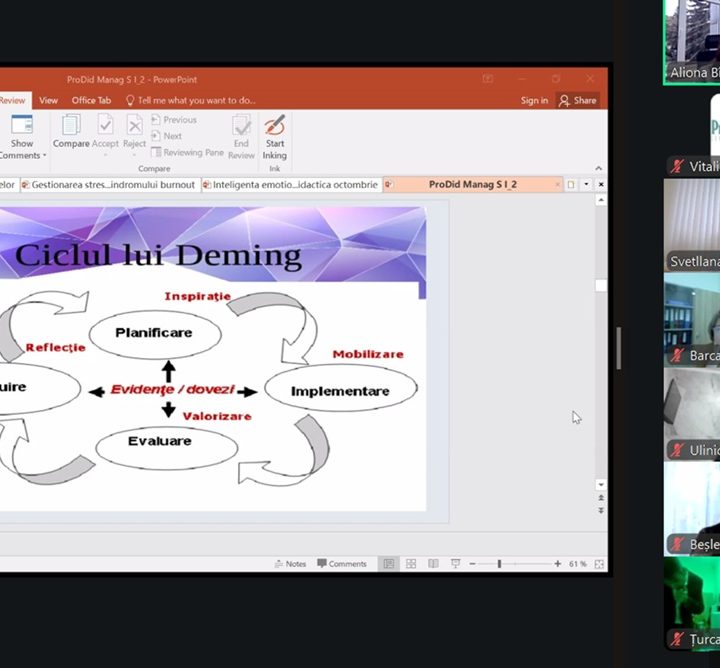This screenshot has width=720, height=668.
Task: Click the Share button
Action: 577,100
